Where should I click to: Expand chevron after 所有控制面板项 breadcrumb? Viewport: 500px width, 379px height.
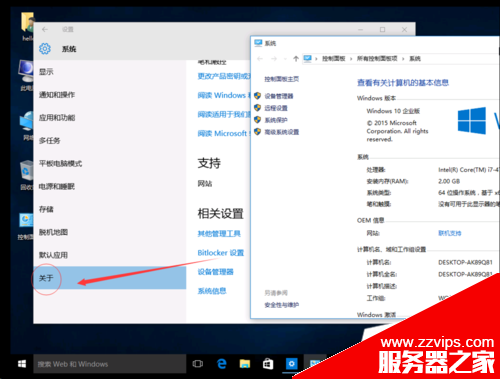click(403, 59)
